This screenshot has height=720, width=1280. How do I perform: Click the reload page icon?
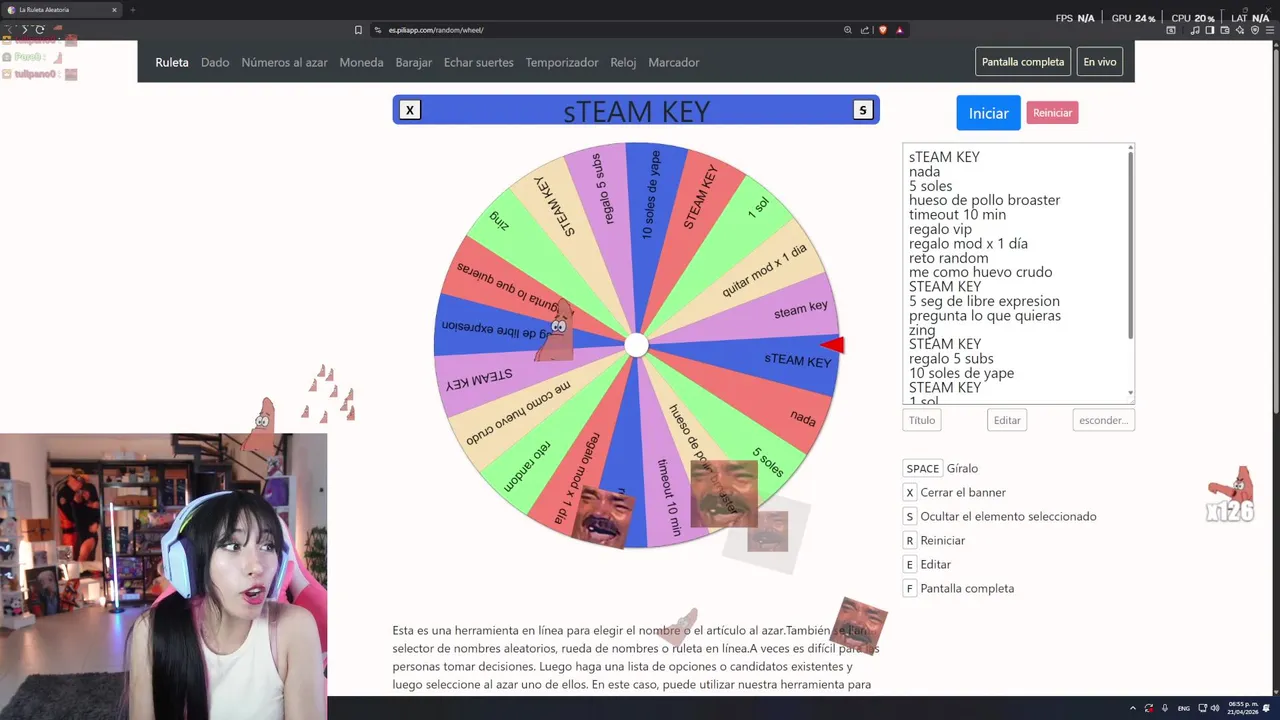40,30
